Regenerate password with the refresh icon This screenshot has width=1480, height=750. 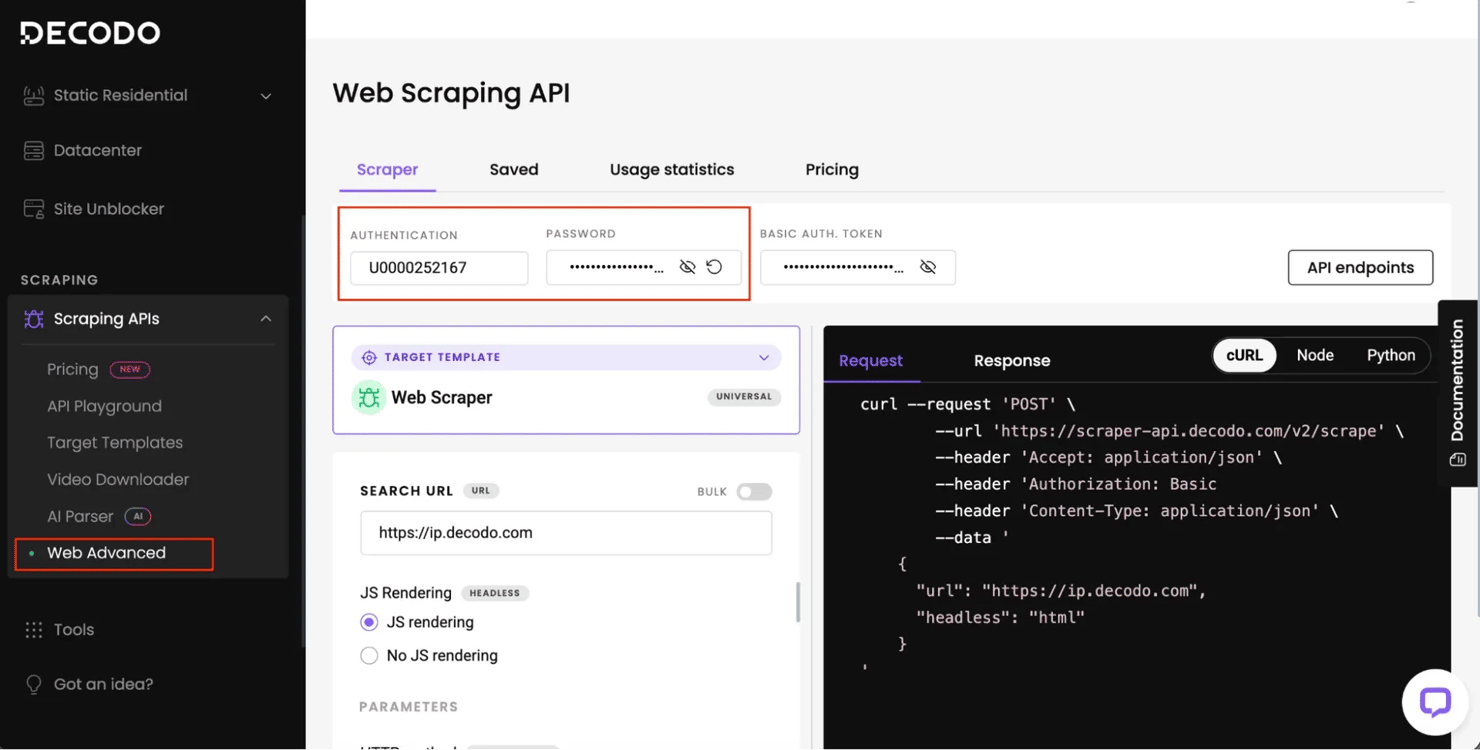714,267
